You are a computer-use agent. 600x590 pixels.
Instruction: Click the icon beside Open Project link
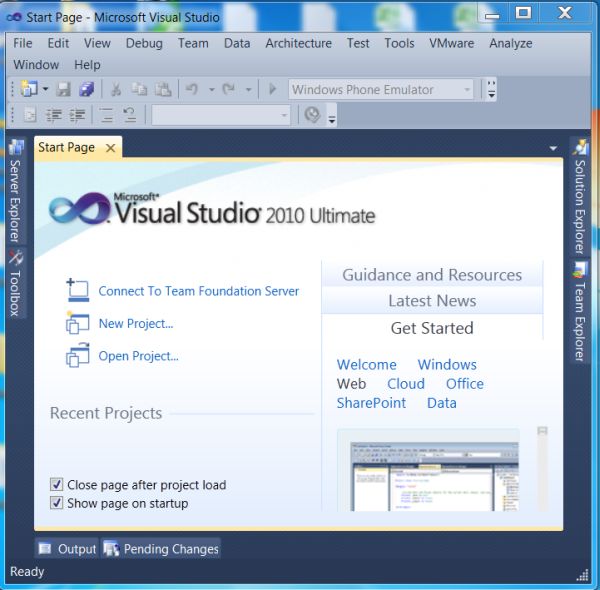[78, 355]
